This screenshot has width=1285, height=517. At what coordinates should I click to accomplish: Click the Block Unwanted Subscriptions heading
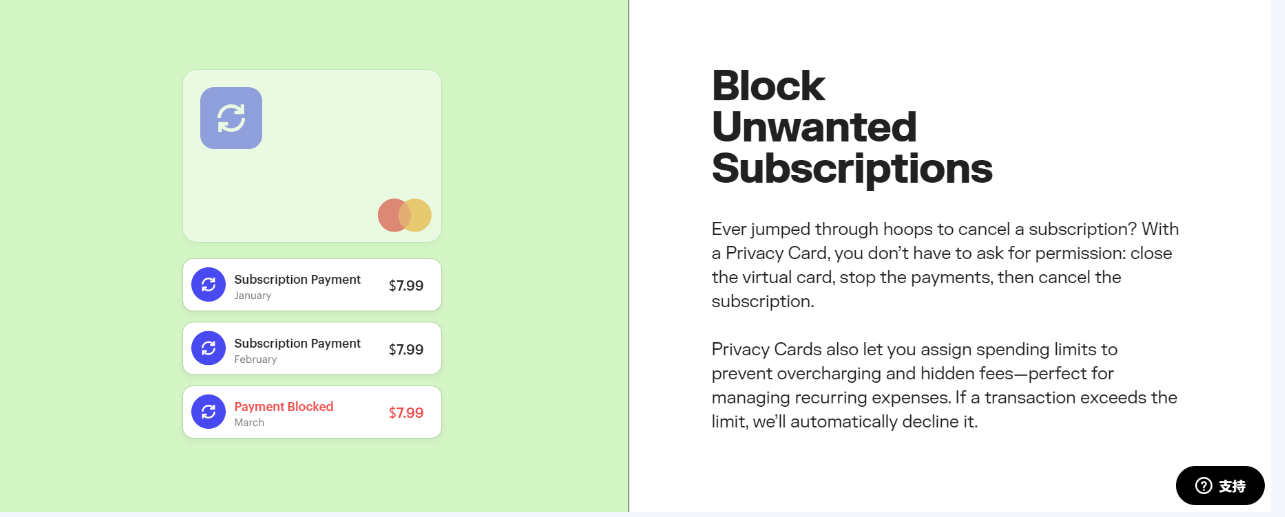[851, 127]
